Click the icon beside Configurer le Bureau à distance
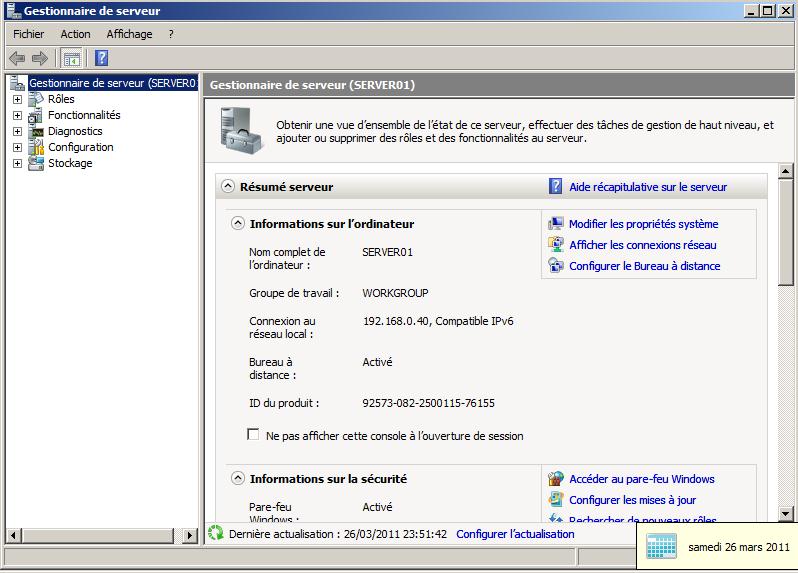 [x=556, y=266]
